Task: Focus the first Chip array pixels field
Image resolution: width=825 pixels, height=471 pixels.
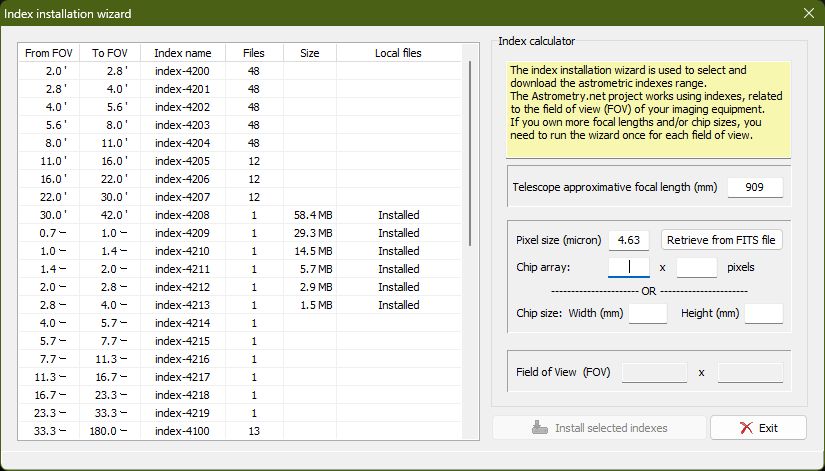Action: click(x=628, y=267)
